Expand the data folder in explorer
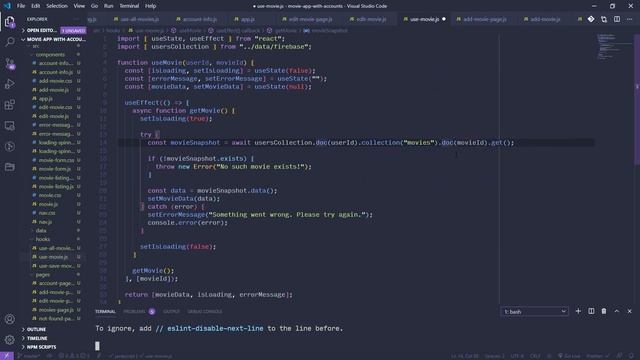Image resolution: width=640 pixels, height=360 pixels. pos(41,231)
